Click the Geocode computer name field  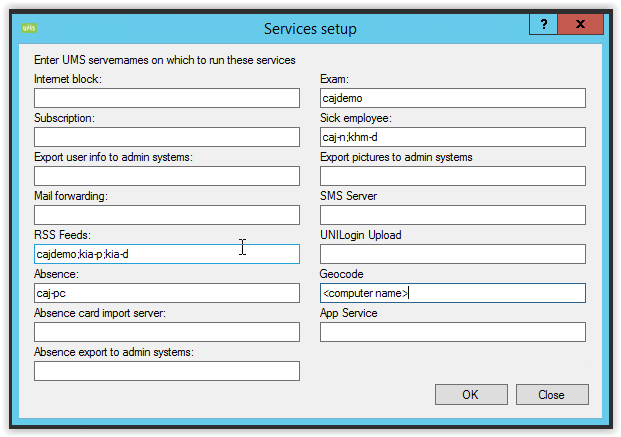point(452,293)
